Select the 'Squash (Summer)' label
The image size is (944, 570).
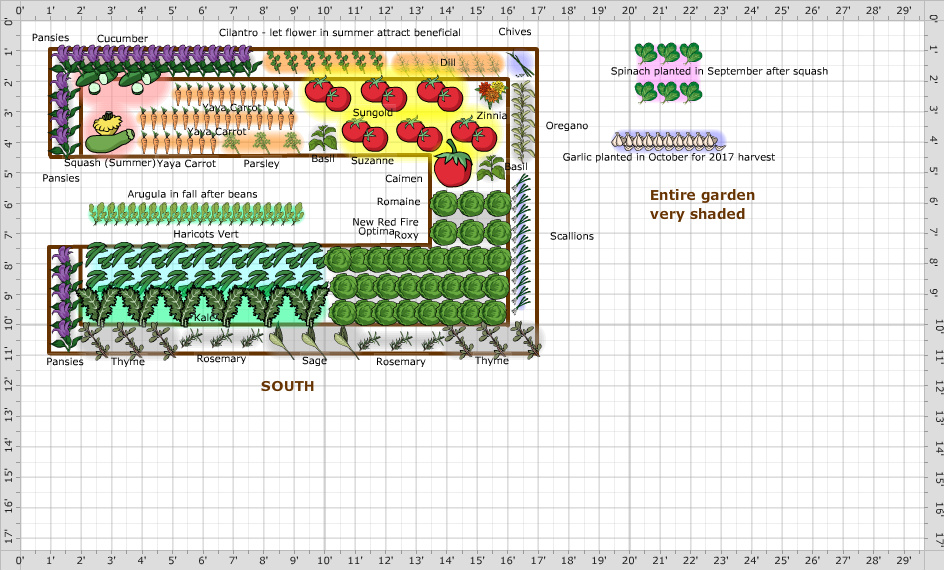coord(110,163)
